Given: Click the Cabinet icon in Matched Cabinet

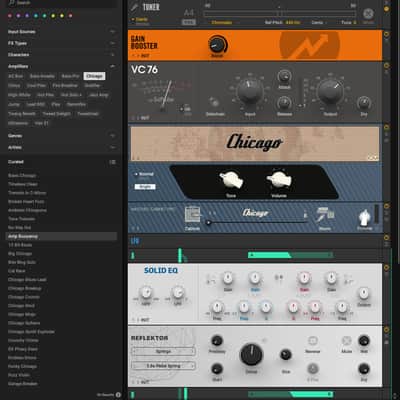Looking at the screenshot, I should pyautogui.click(x=192, y=215).
